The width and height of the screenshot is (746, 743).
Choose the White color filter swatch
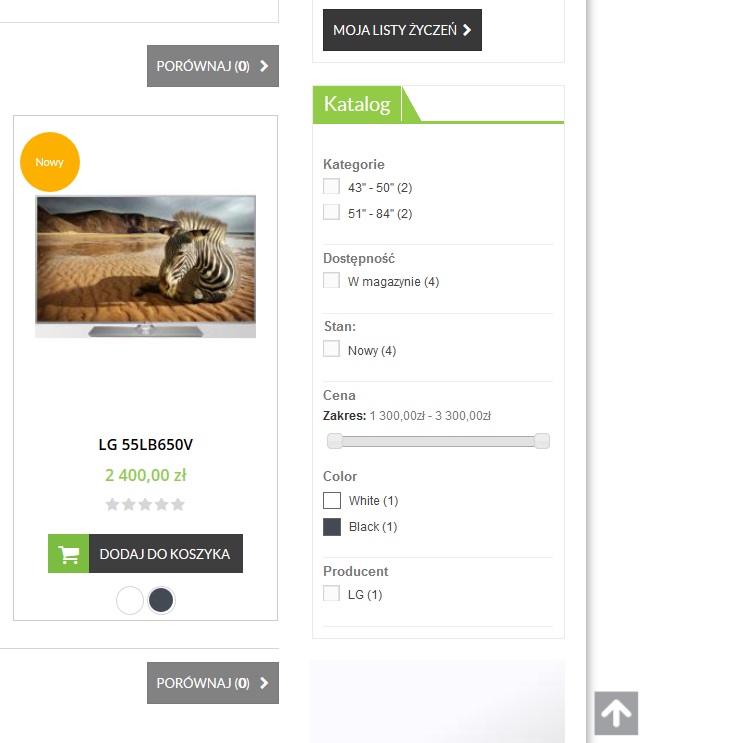[x=332, y=500]
